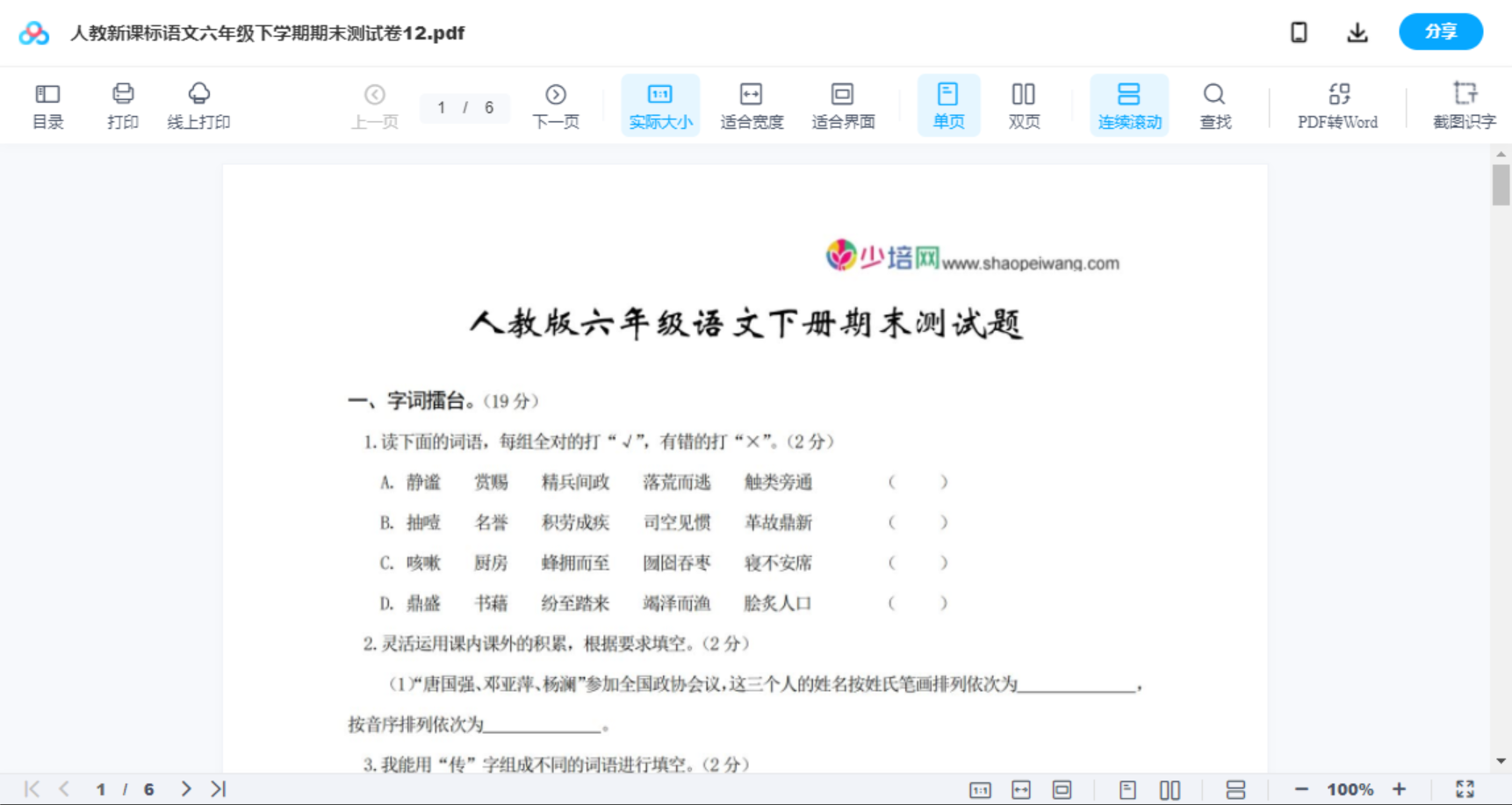The width and height of the screenshot is (1512, 805).
Task: Apply 适合界面 fit page view
Action: (x=843, y=104)
